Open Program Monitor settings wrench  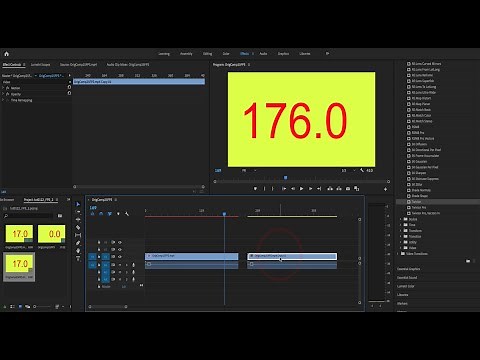(362, 170)
